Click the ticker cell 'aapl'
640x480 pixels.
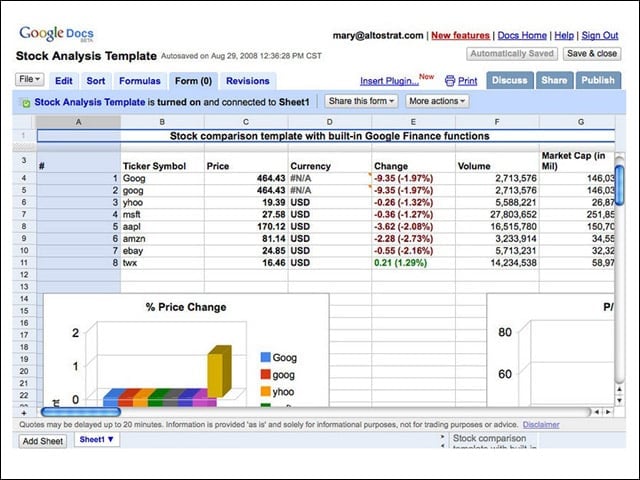pos(162,227)
